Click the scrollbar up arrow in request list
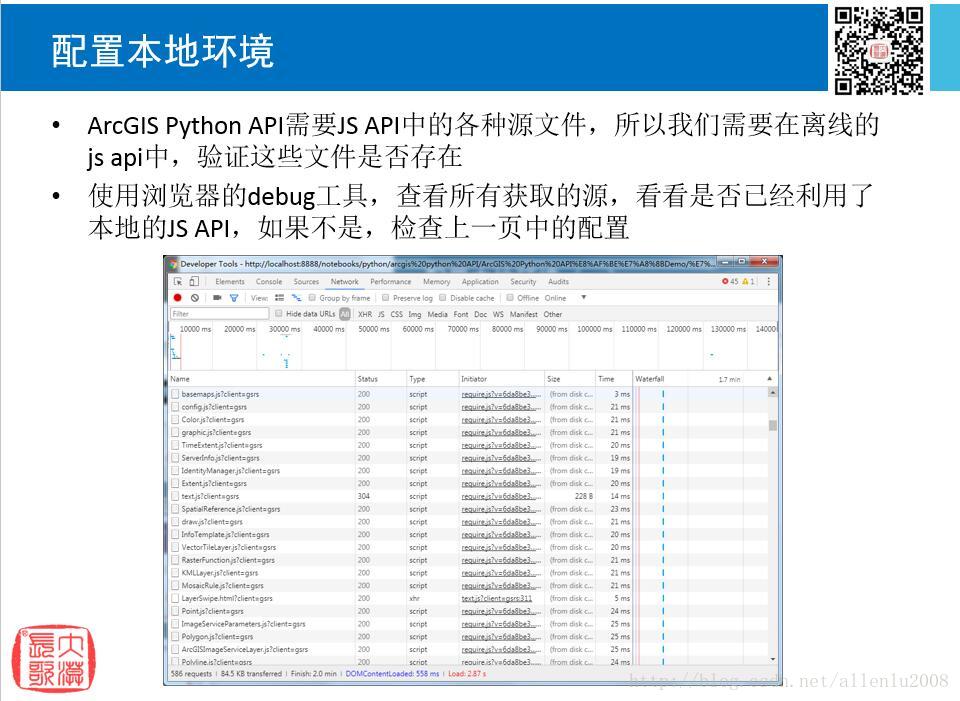This screenshot has height=701, width=960. [x=773, y=392]
